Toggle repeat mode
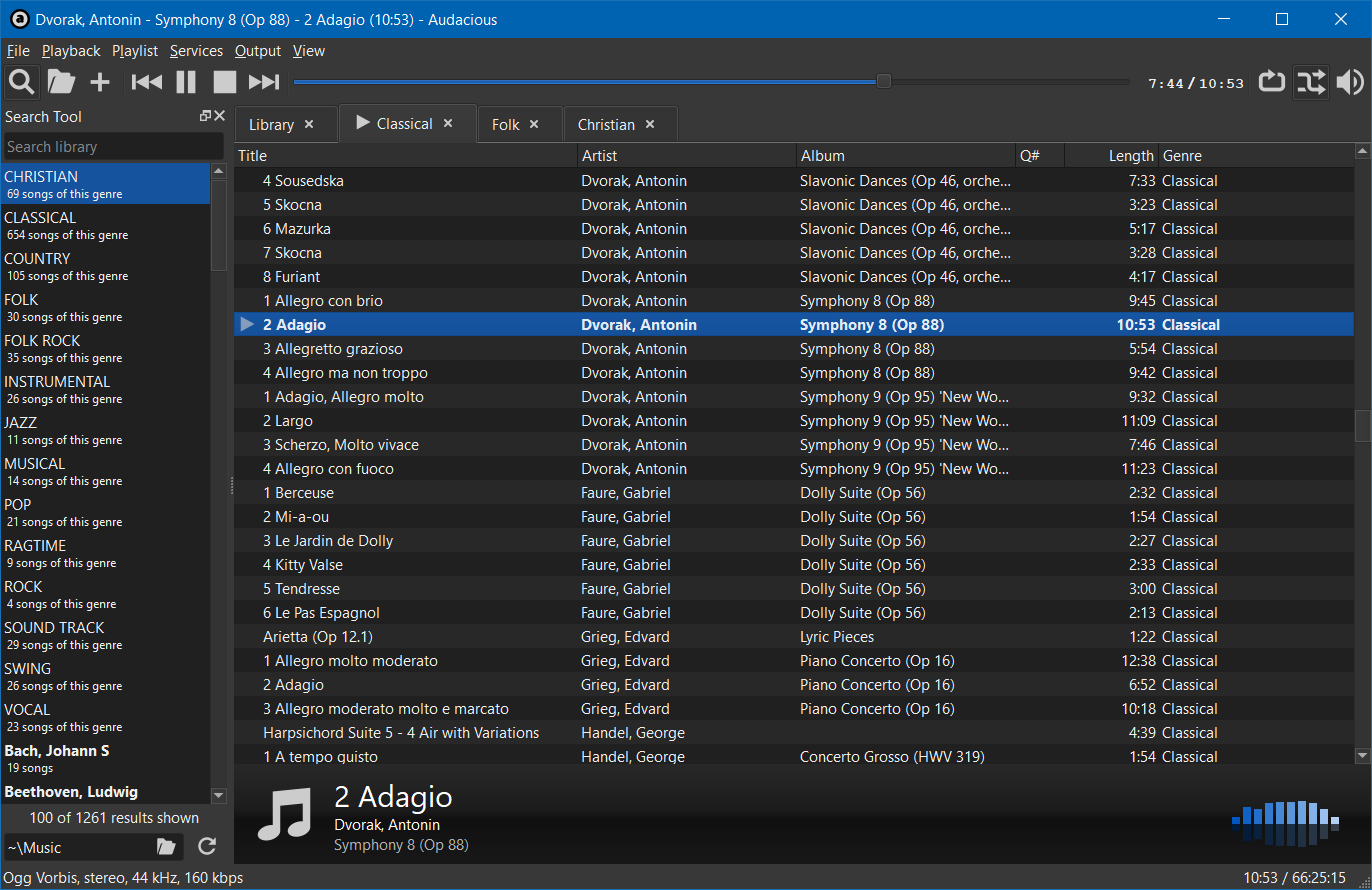The image size is (1372, 890). tap(1271, 82)
